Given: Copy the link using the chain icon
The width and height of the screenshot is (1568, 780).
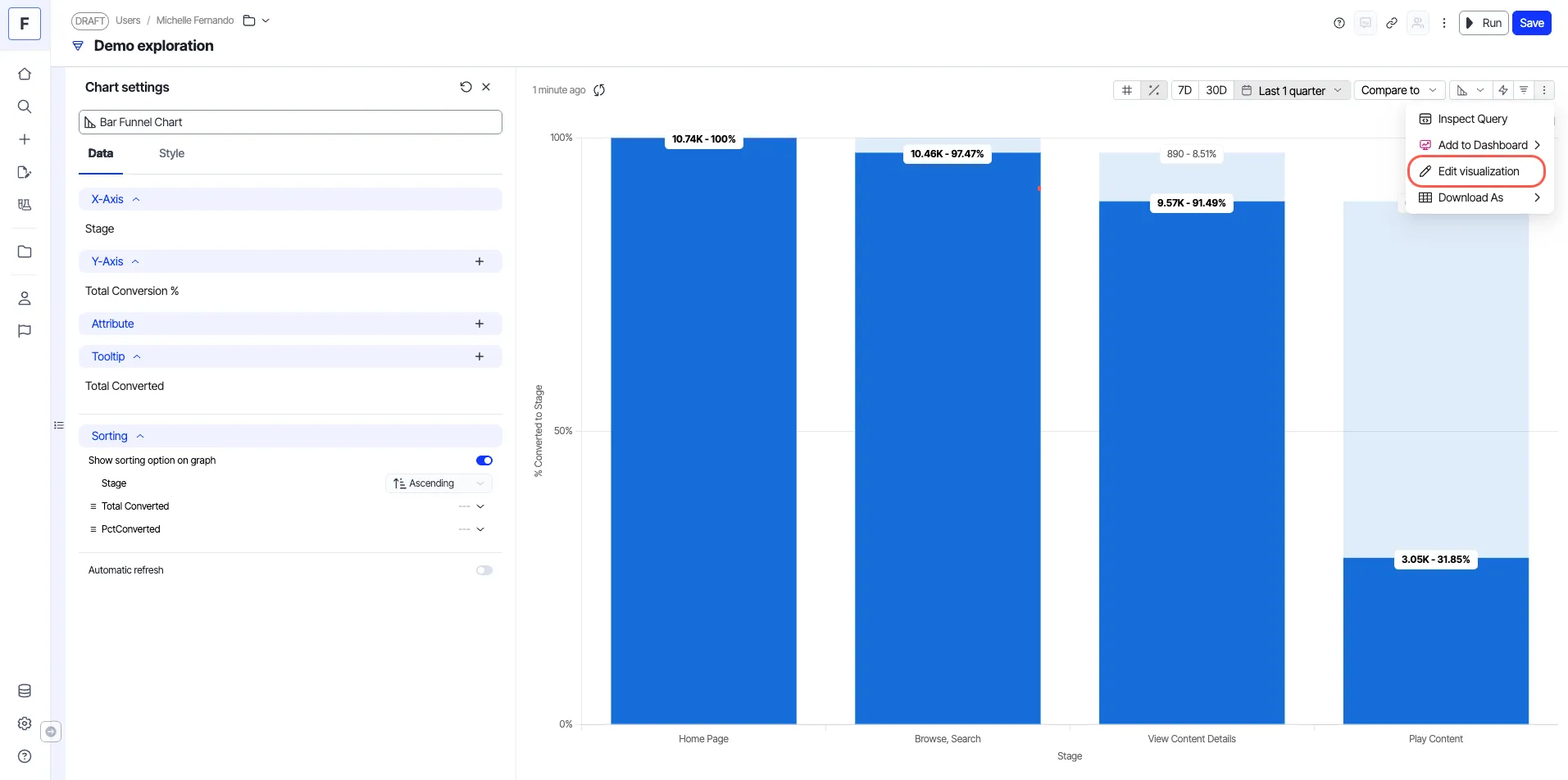Looking at the screenshot, I should pyautogui.click(x=1392, y=23).
